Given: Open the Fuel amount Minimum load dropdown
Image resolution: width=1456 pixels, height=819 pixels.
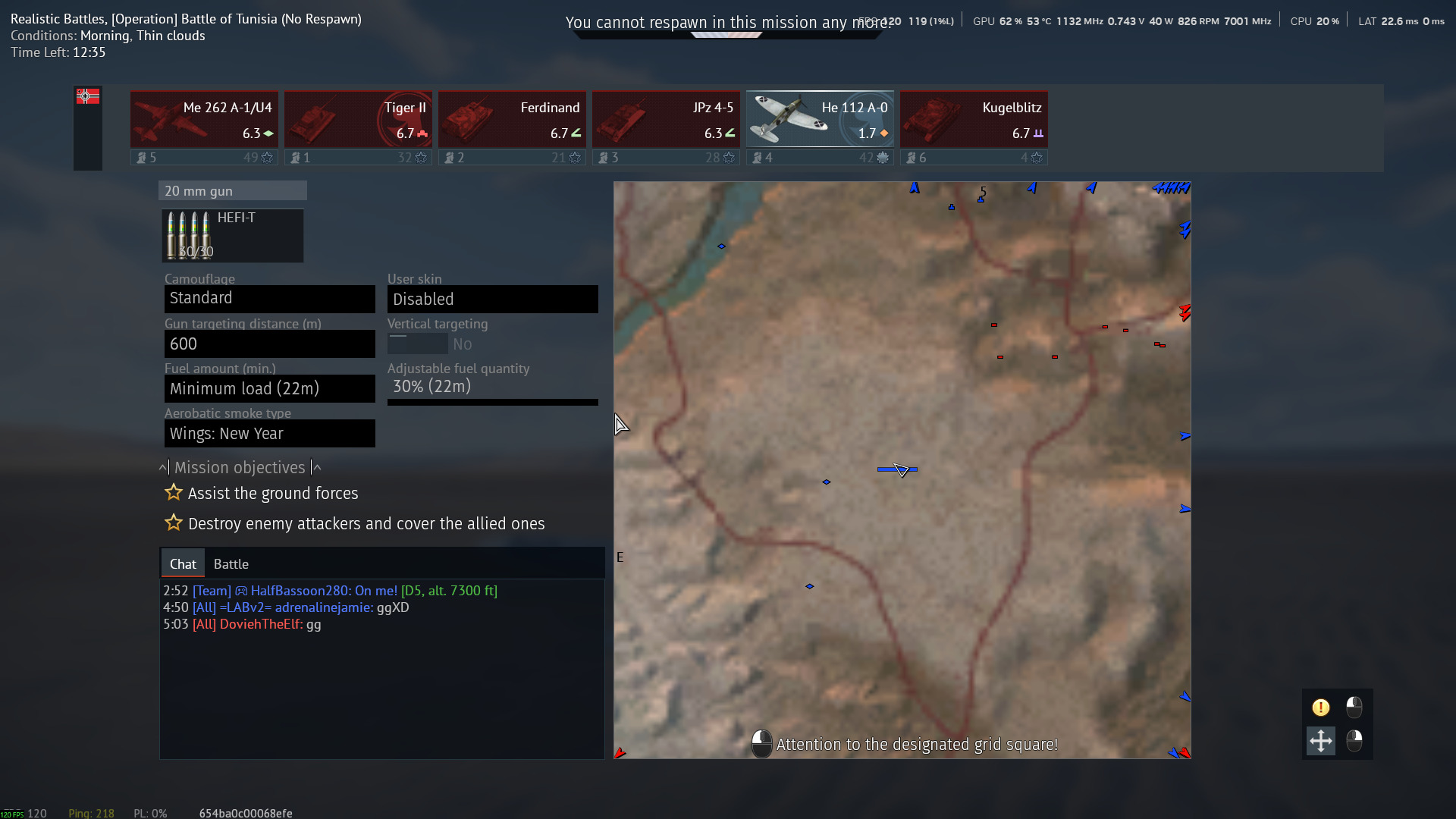Looking at the screenshot, I should pyautogui.click(x=269, y=389).
